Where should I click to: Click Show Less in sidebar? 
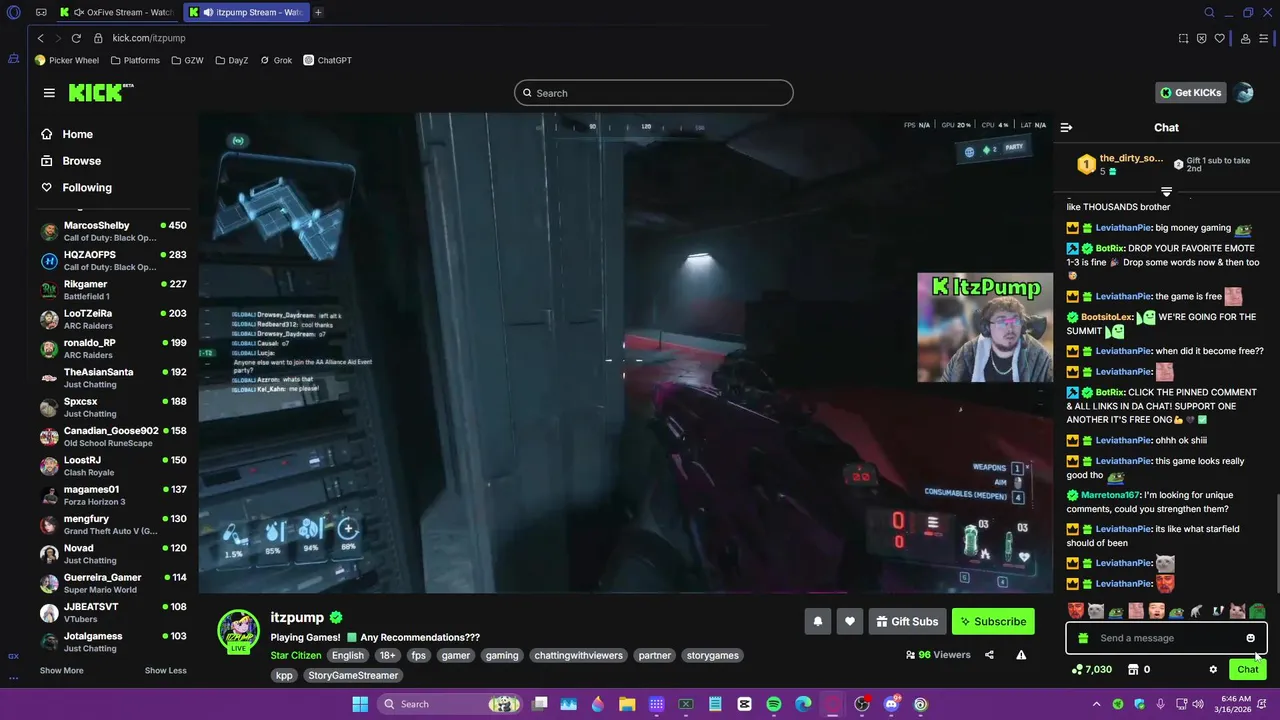coord(166,670)
